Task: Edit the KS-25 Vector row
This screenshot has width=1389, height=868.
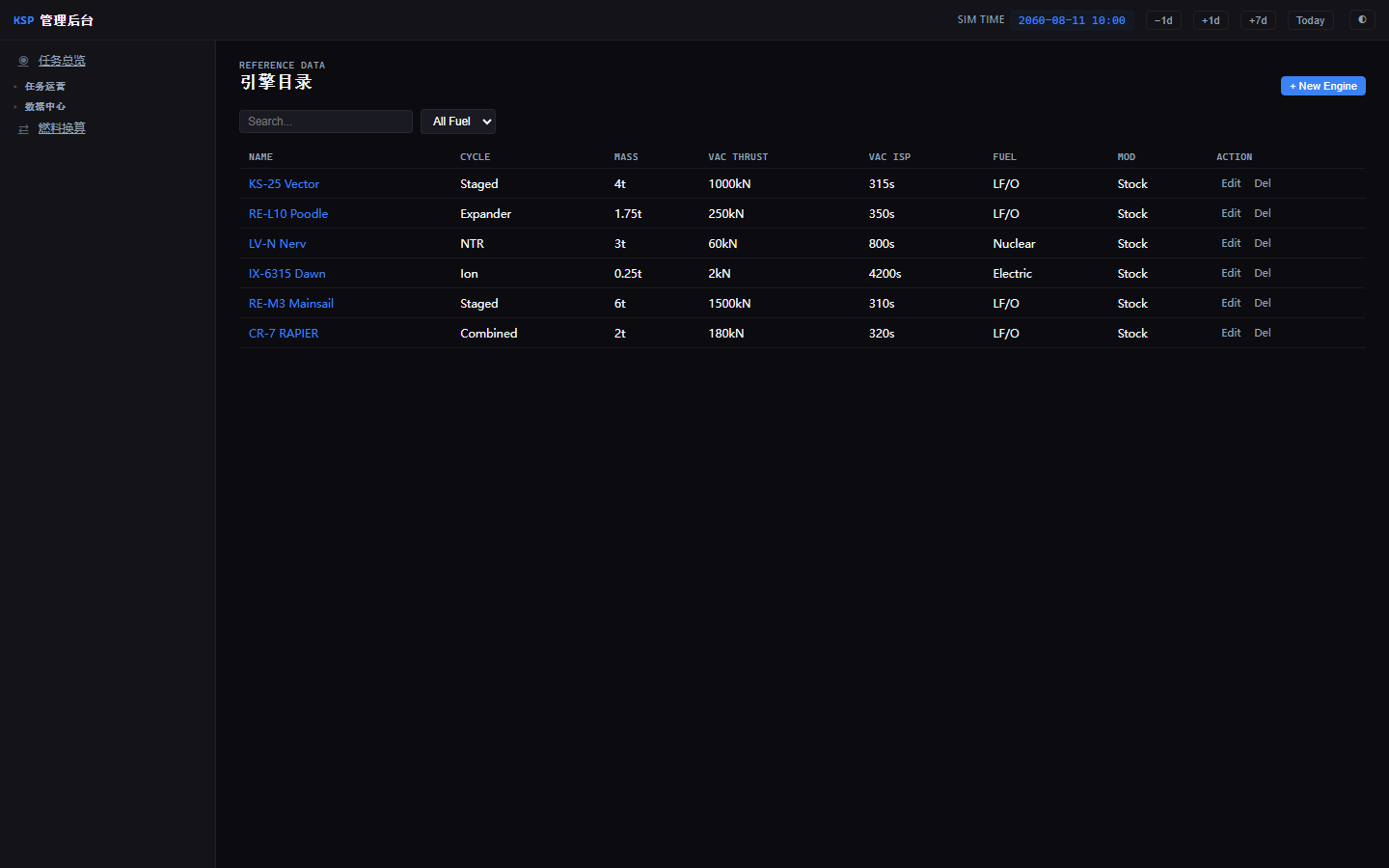Action: 1231,183
